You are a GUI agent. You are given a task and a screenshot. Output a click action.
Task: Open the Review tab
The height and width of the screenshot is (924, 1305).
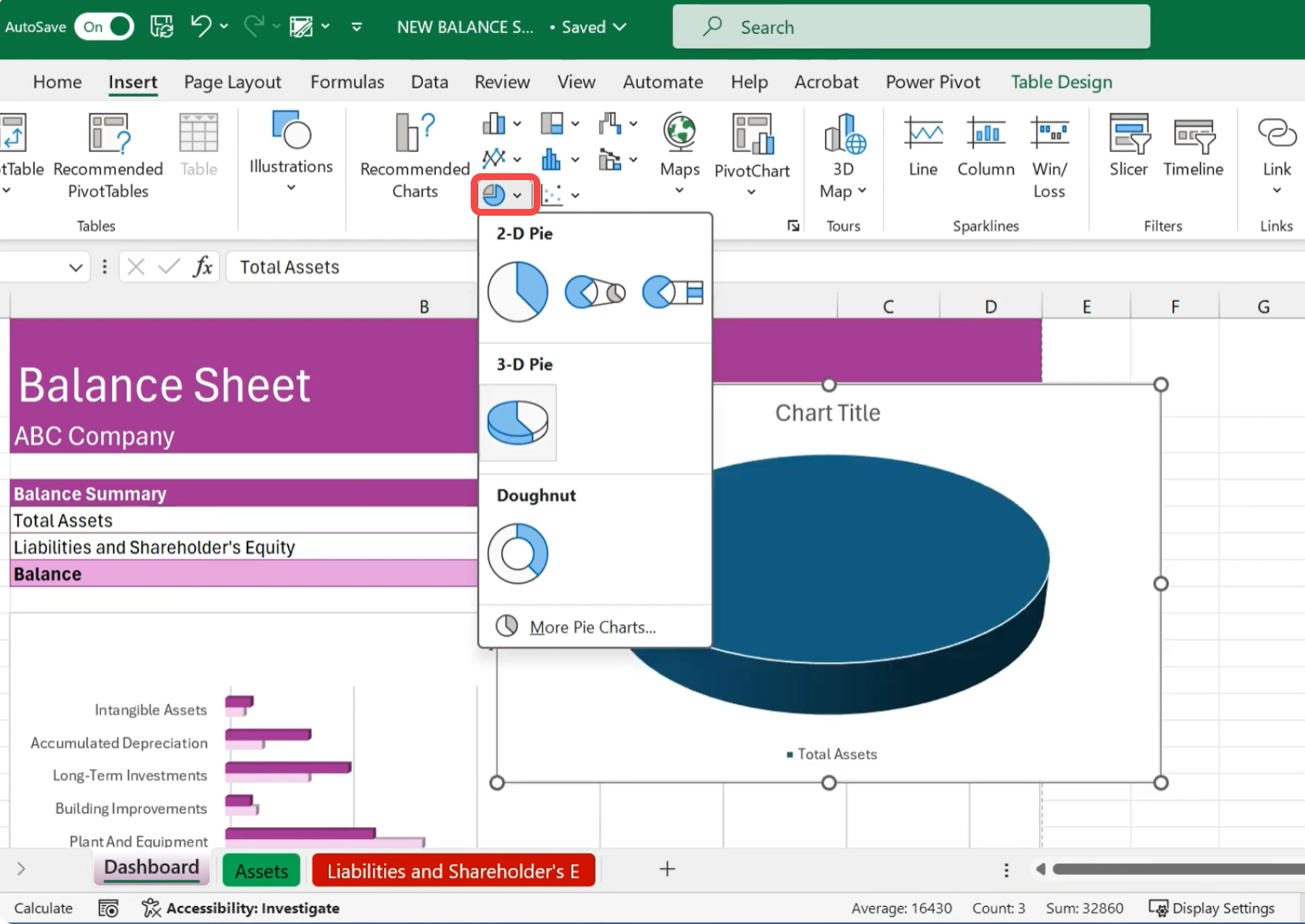coord(502,82)
